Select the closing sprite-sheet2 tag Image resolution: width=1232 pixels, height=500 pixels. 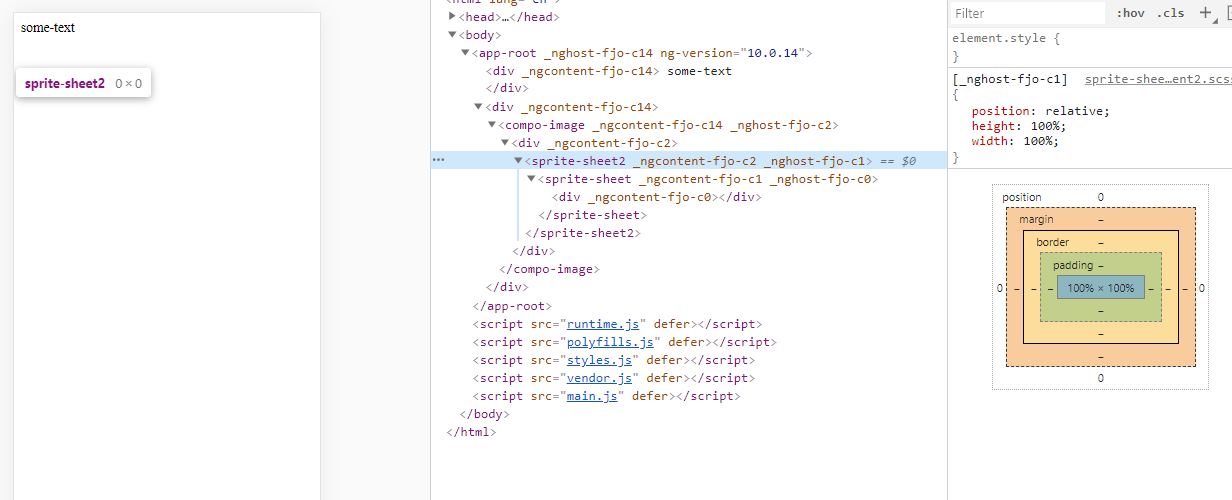[x=582, y=233]
